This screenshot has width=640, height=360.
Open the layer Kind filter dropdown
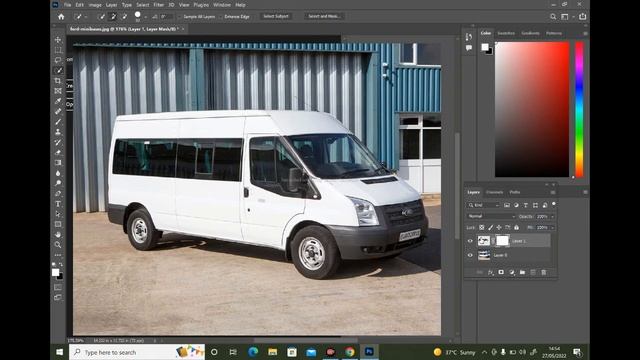click(484, 205)
